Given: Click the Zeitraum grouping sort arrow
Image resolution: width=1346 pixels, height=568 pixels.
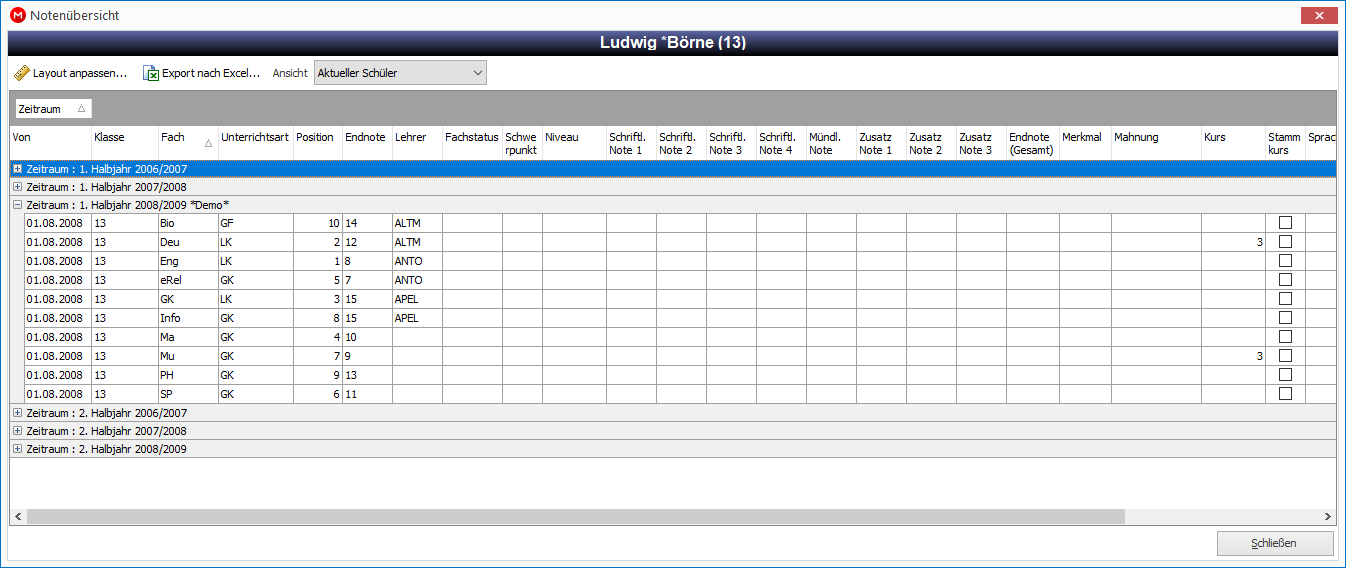Looking at the screenshot, I should [81, 108].
